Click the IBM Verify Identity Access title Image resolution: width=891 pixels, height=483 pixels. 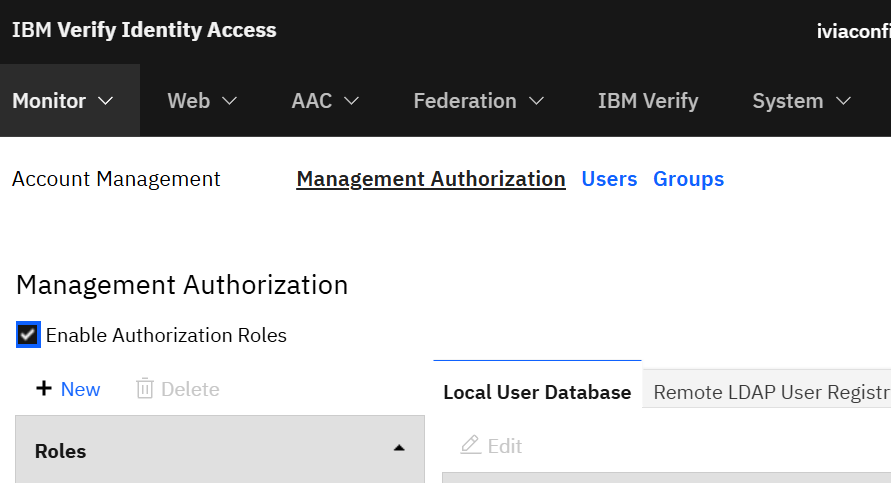144,30
